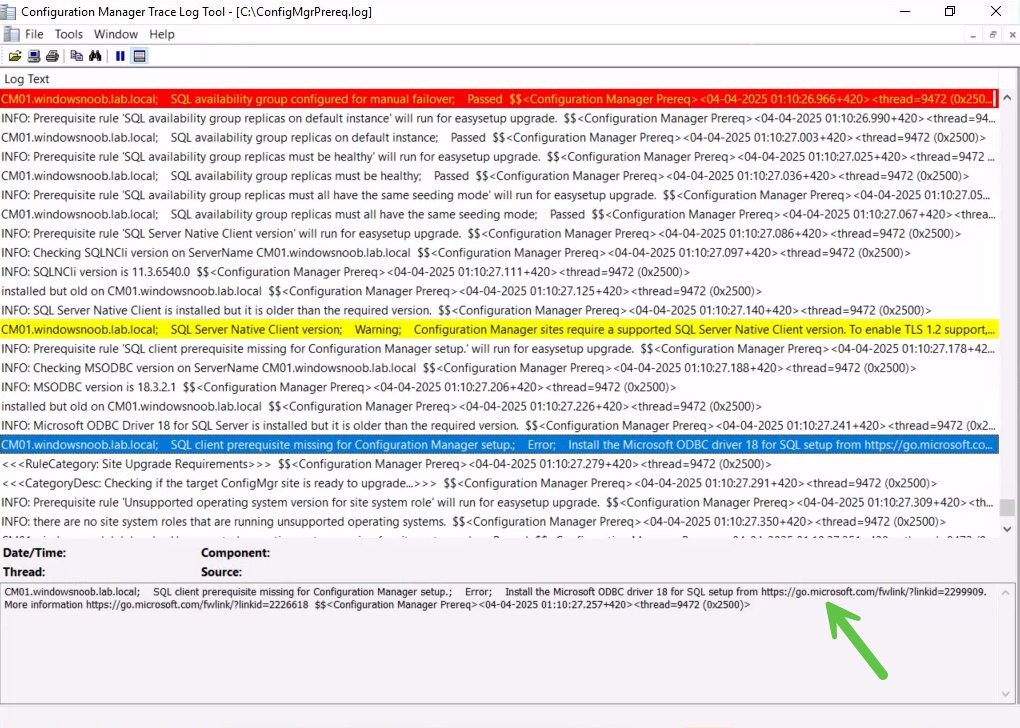Select INFO row 'same seeding mode will run for easysetup upgrade'
Image resolution: width=1020 pixels, height=728 pixels.
(x=499, y=195)
